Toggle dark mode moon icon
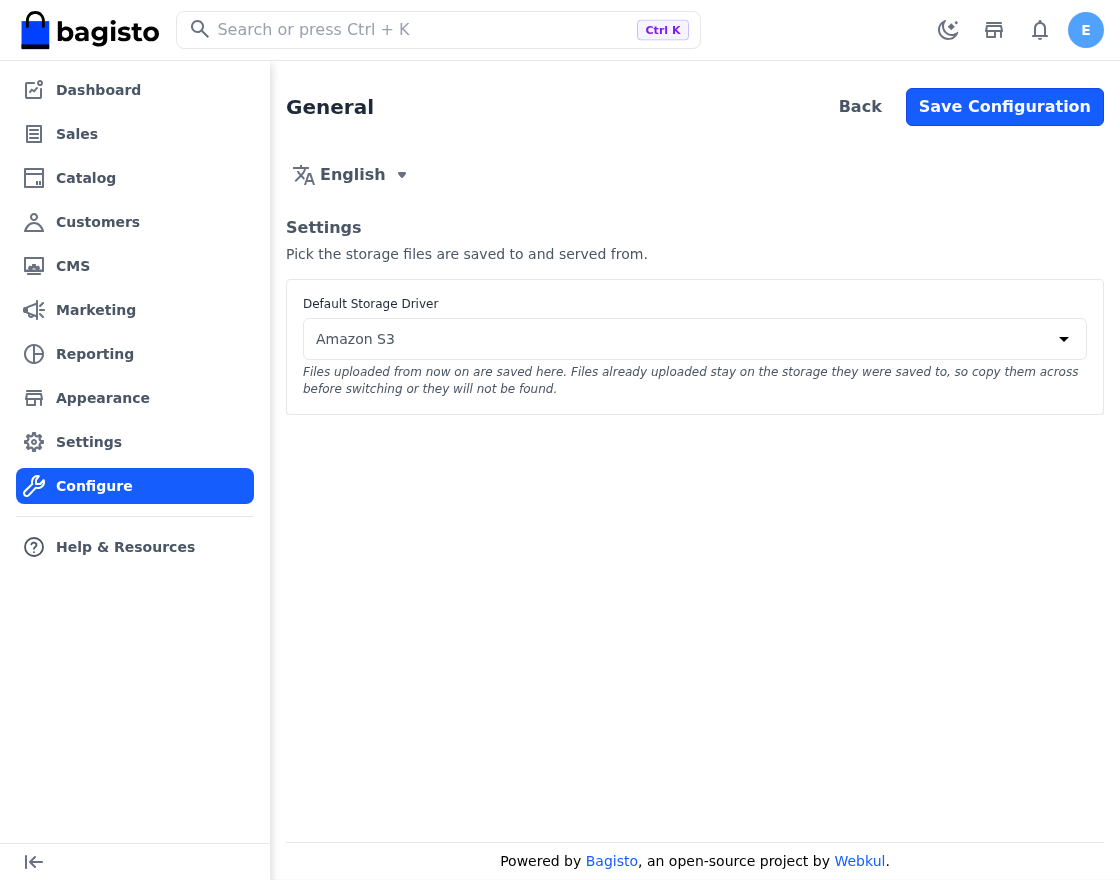1120x880 pixels. (x=948, y=30)
